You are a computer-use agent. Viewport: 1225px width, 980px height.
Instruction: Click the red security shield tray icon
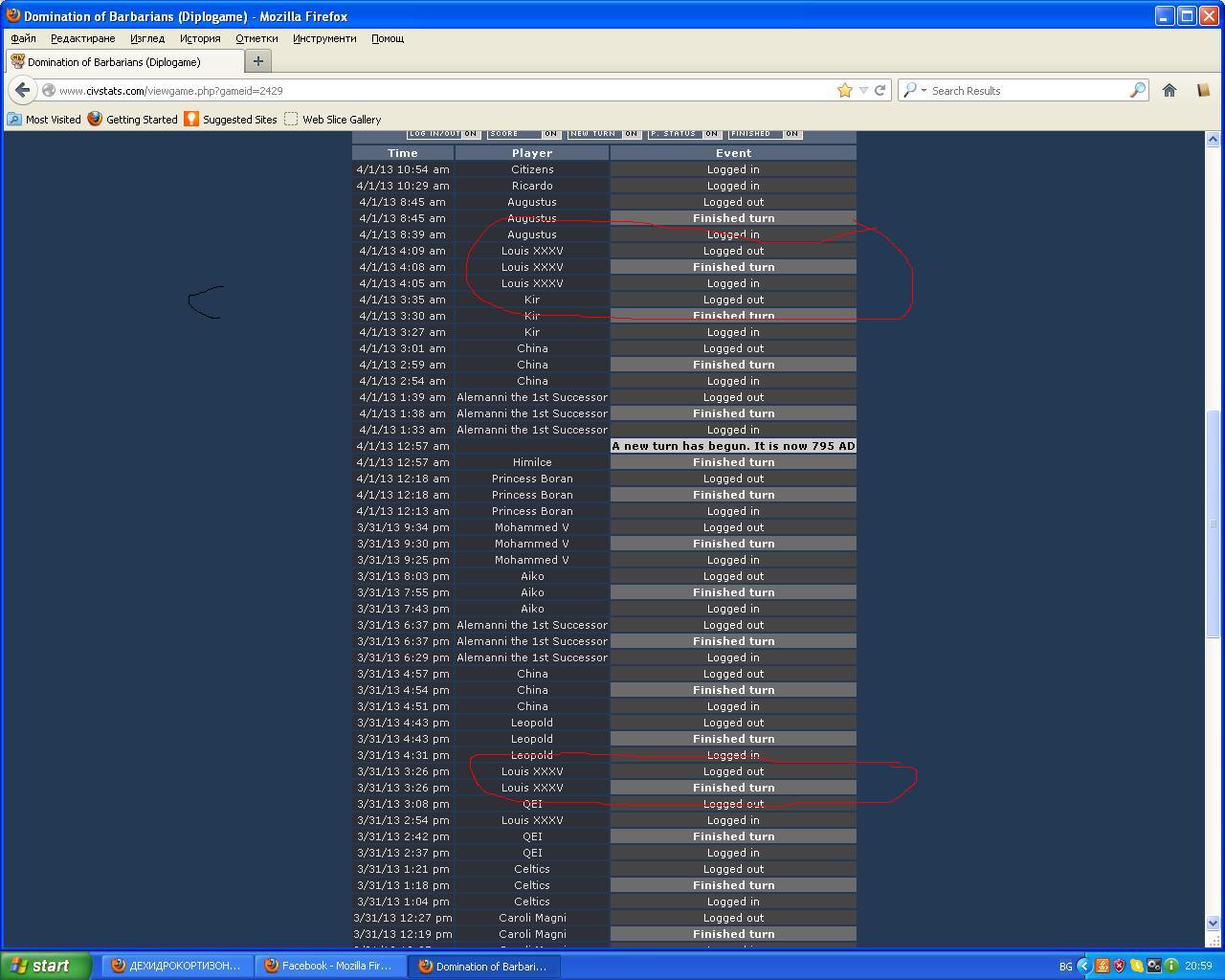tap(1119, 966)
